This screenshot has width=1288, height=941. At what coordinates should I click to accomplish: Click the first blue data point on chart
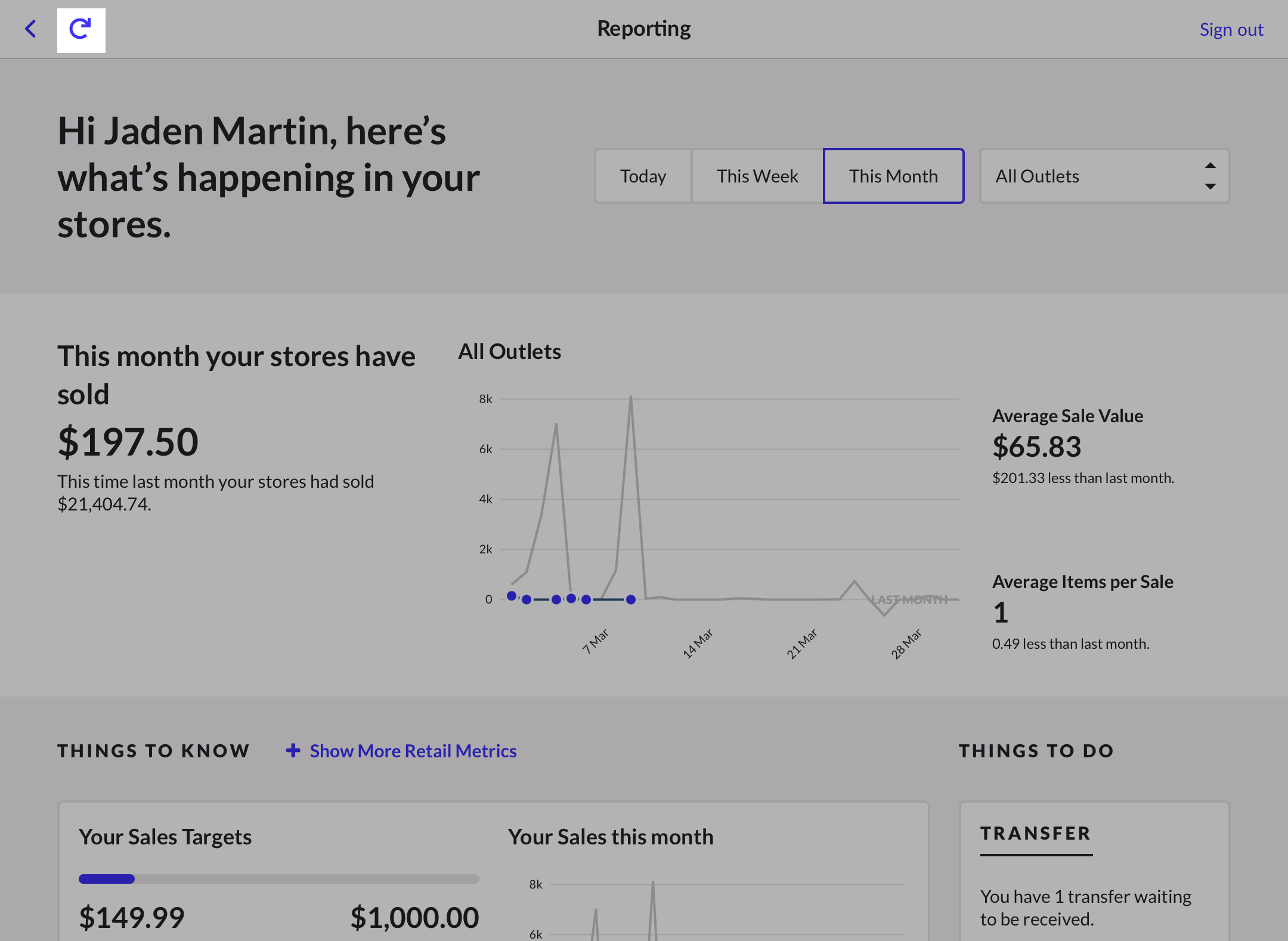pyautogui.click(x=511, y=596)
